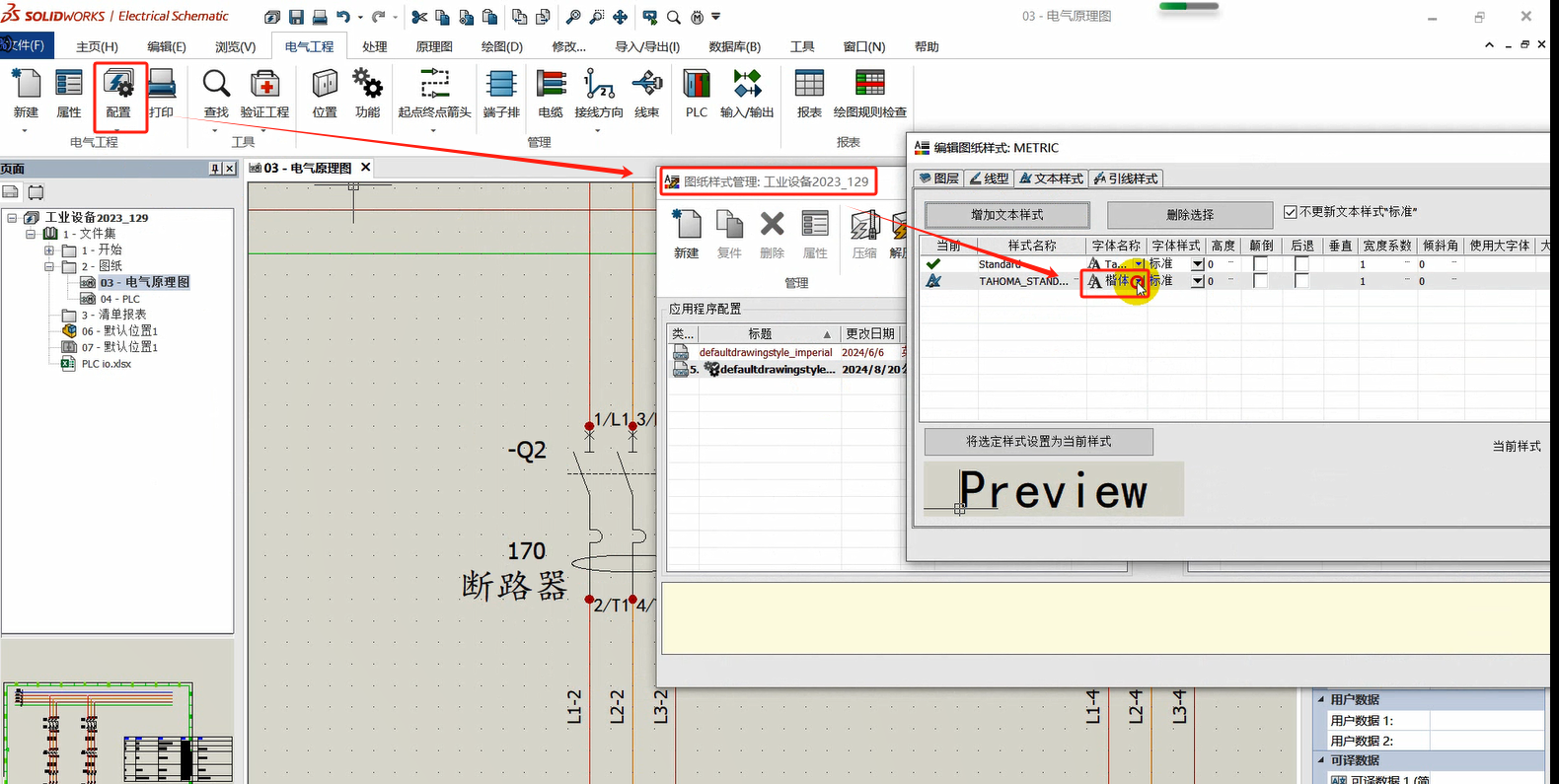Open 字体样式 dropdown for Standard row
The height and width of the screenshot is (784, 1559).
coord(1197,264)
